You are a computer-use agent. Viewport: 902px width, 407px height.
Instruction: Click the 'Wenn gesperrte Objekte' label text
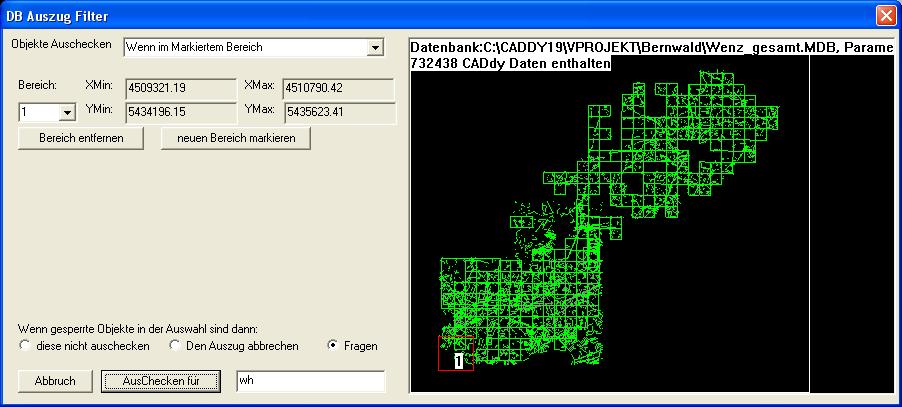tap(138, 329)
